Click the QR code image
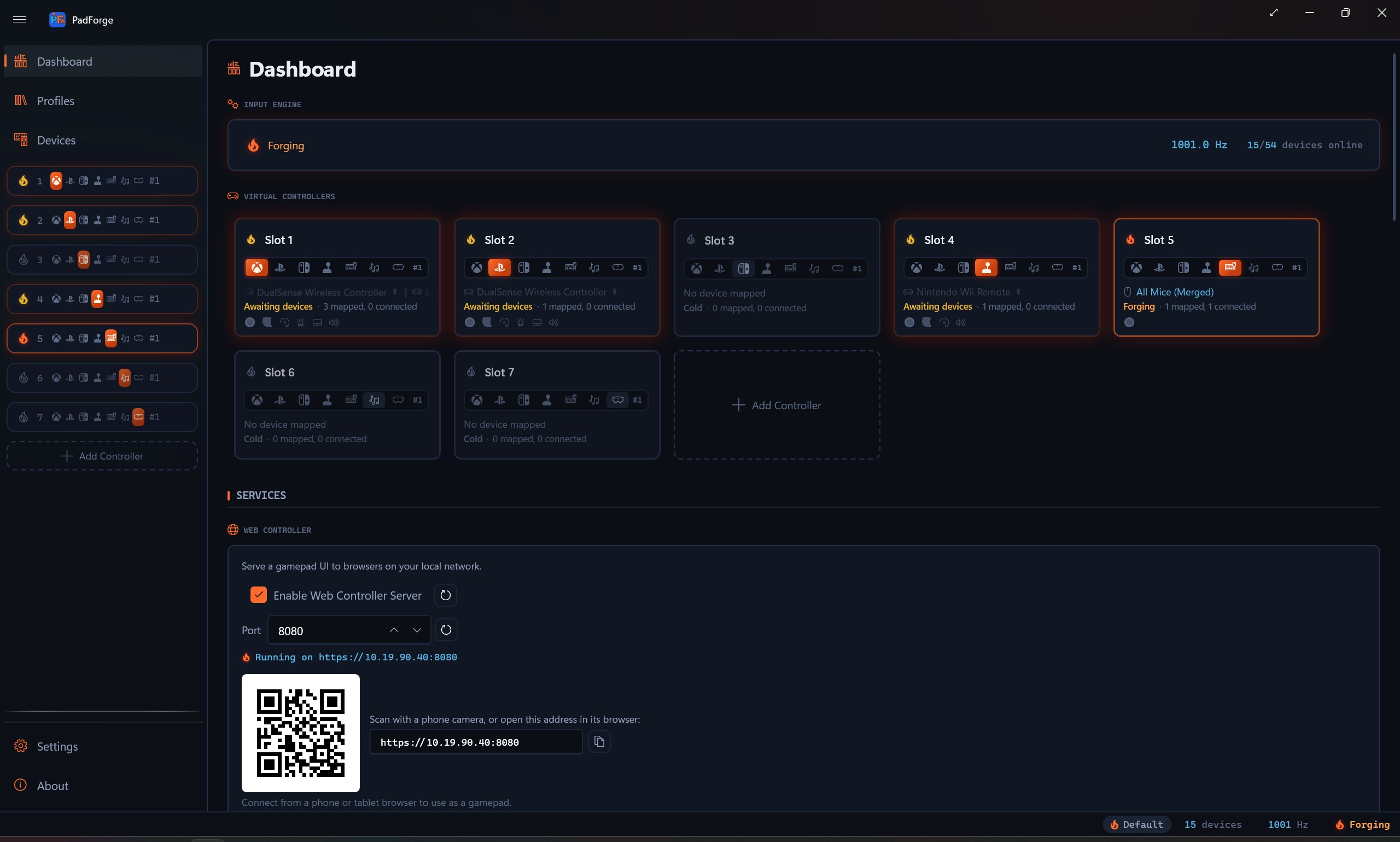The image size is (1400, 842). 301,733
